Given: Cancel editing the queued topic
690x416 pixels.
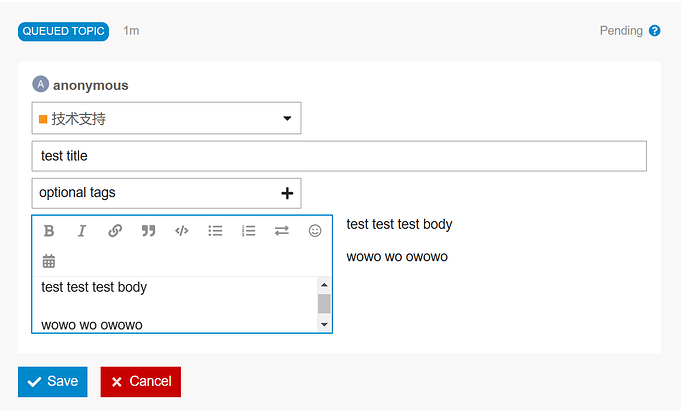Looking at the screenshot, I should (140, 382).
